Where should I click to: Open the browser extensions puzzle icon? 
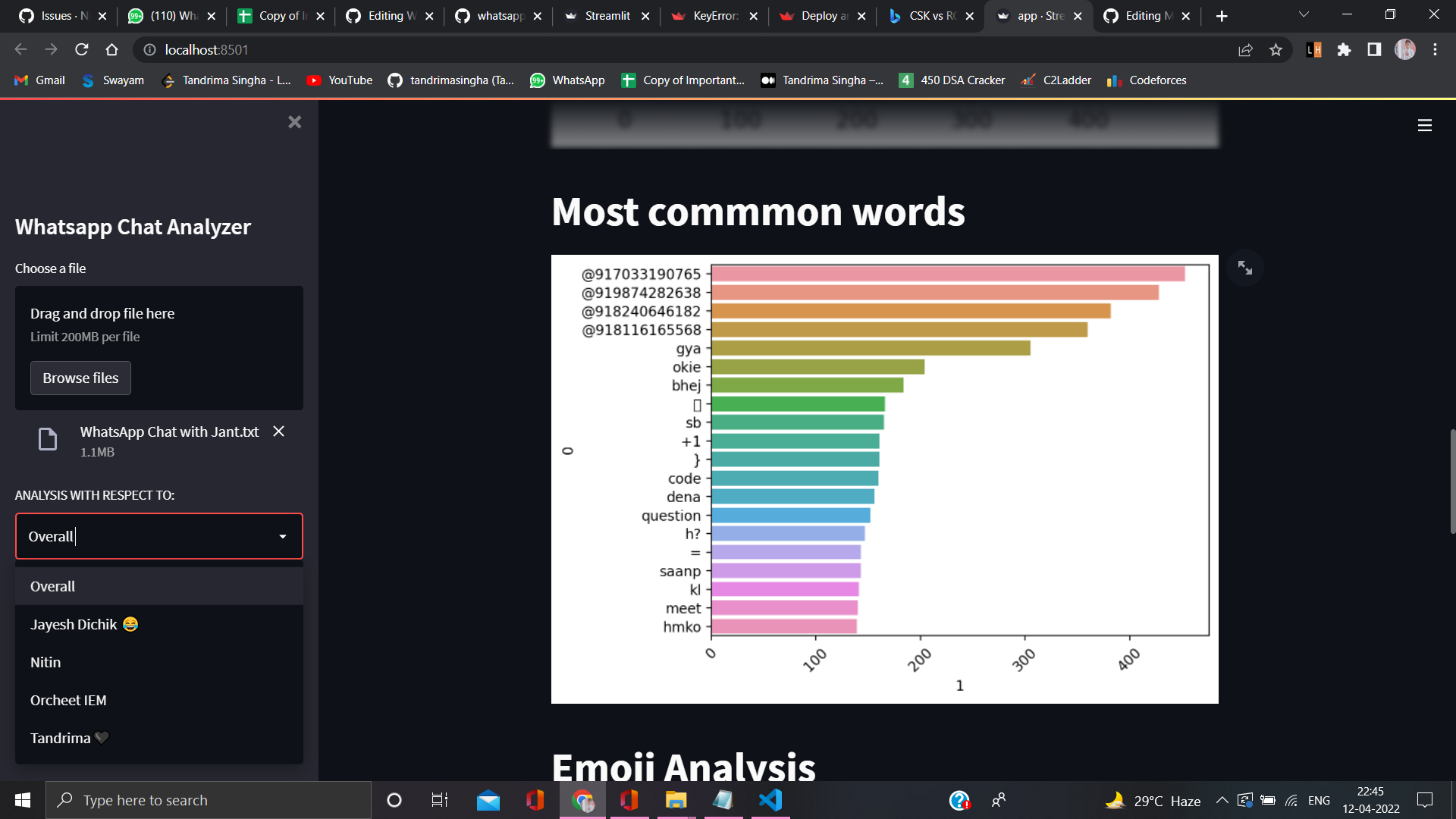point(1344,50)
